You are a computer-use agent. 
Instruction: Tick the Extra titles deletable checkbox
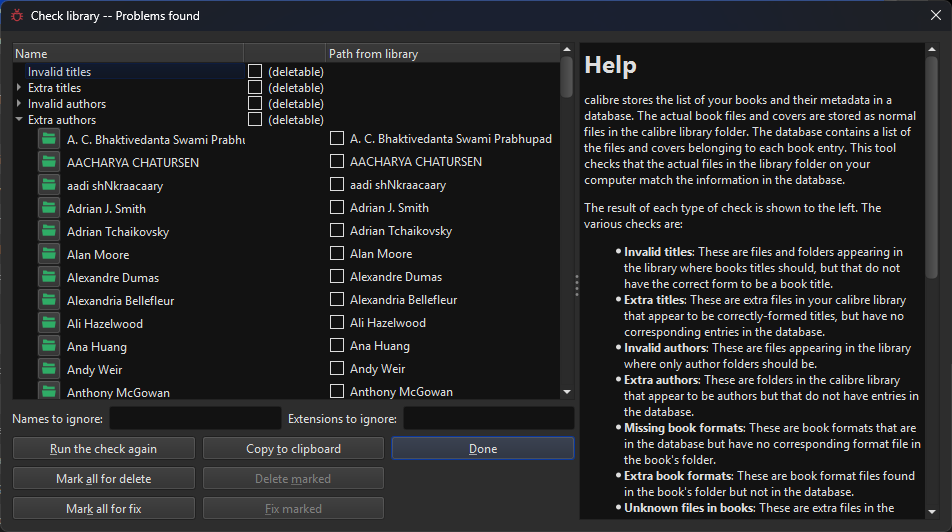[x=255, y=87]
